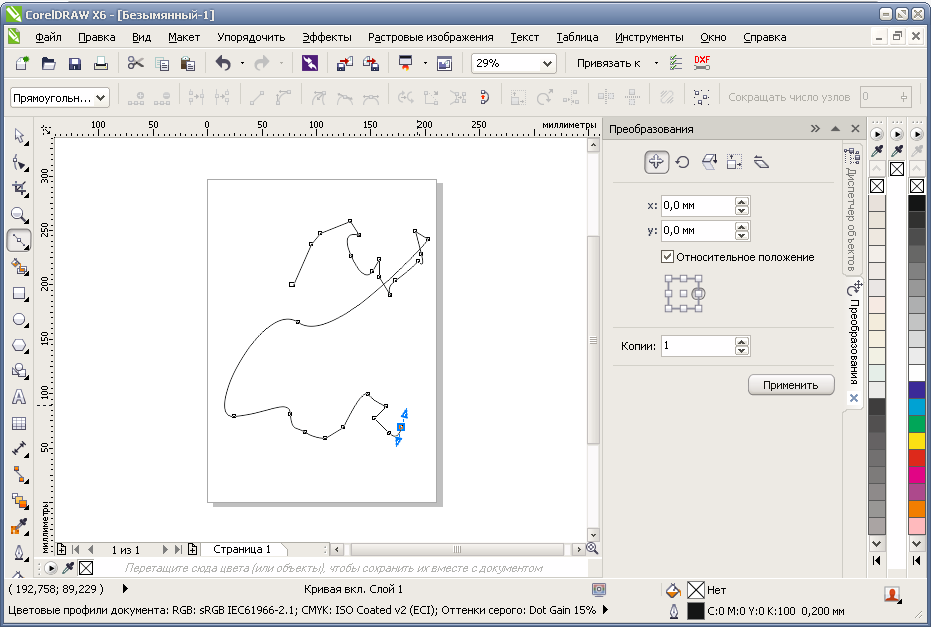Collapse the Преобразования docker with double arrow

pos(815,128)
